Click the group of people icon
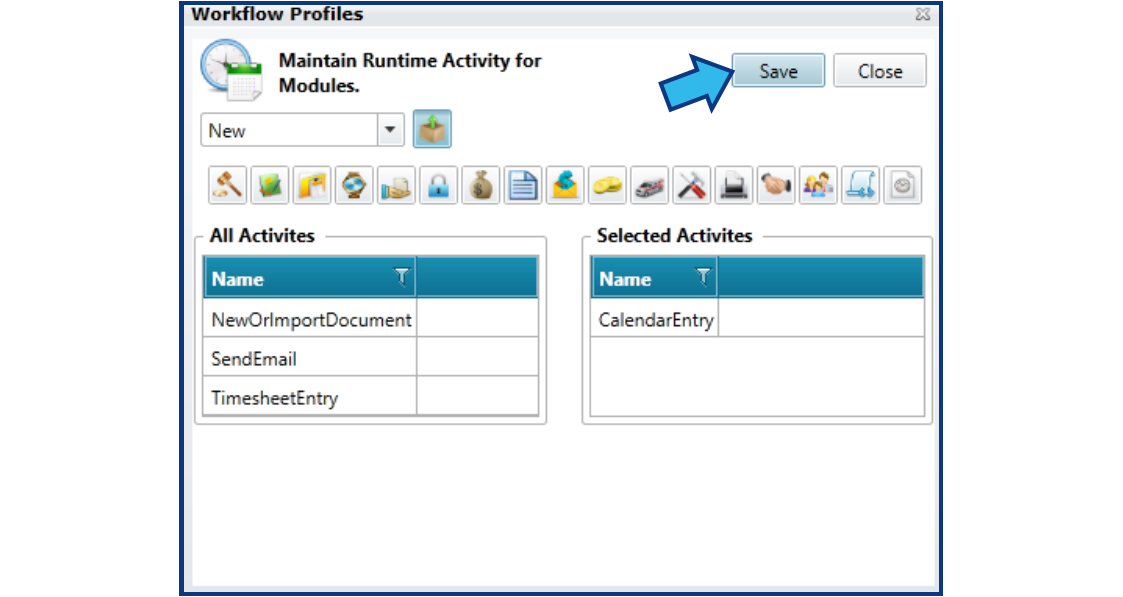The height and width of the screenshot is (597, 1123). 819,185
